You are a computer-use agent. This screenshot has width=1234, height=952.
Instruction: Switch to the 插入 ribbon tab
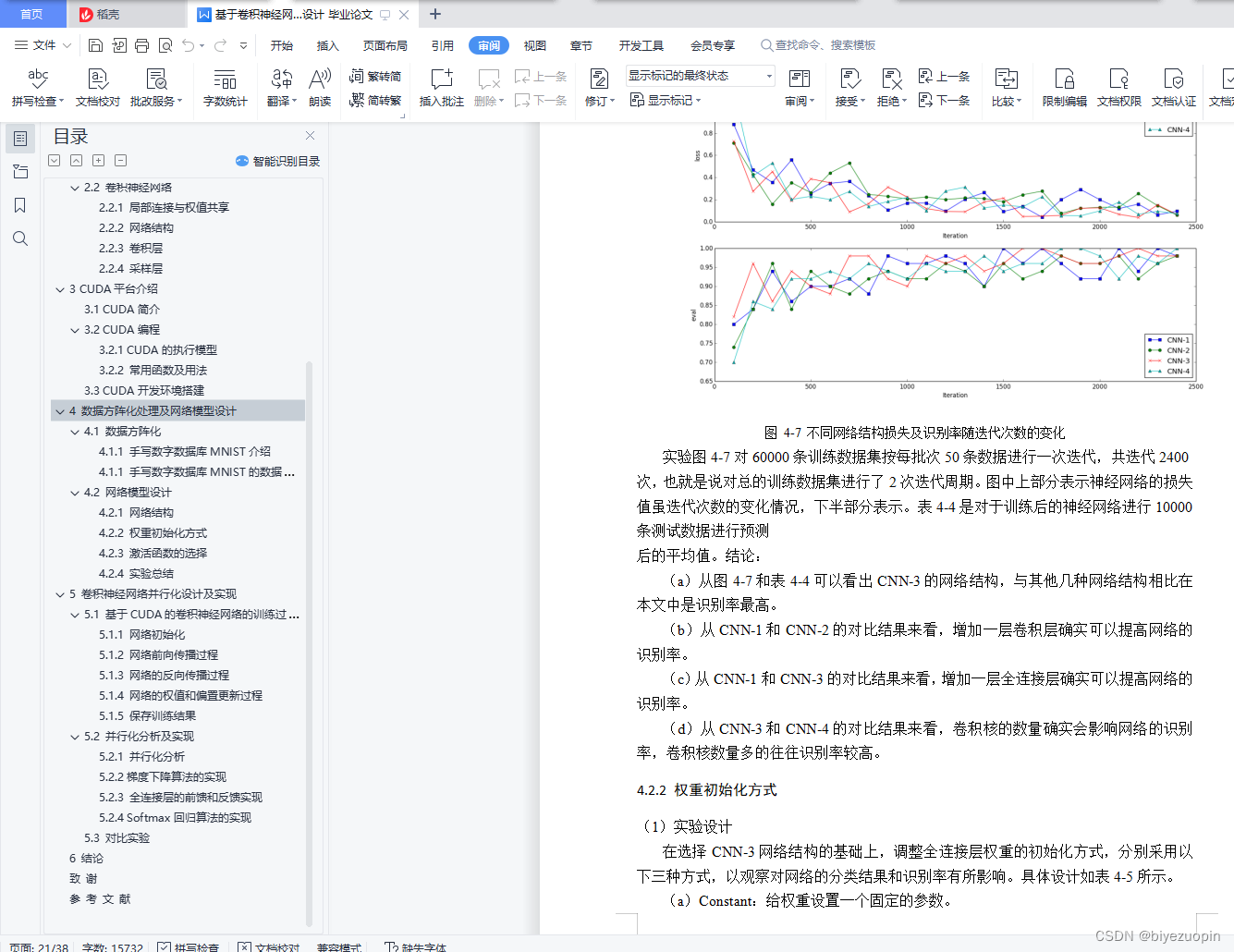(x=328, y=45)
